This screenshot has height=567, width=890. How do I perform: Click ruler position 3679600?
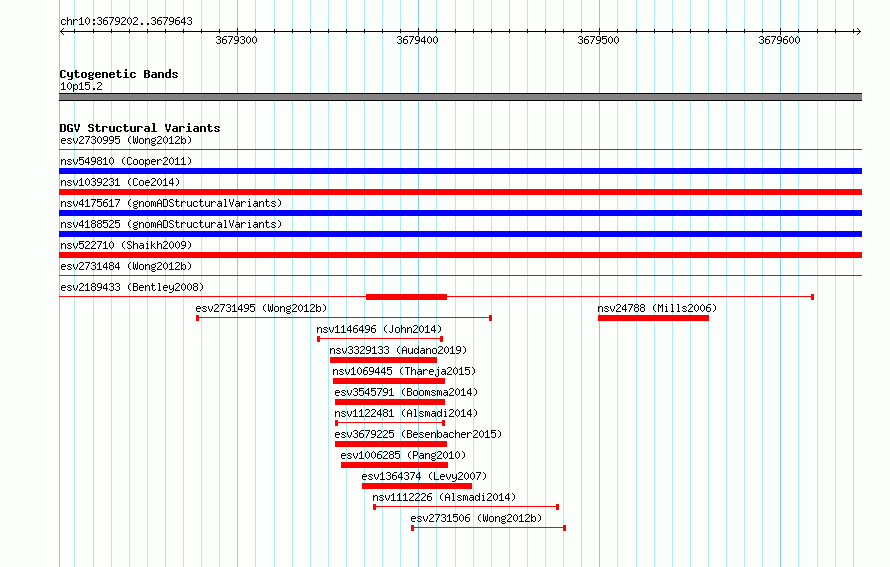pos(780,40)
